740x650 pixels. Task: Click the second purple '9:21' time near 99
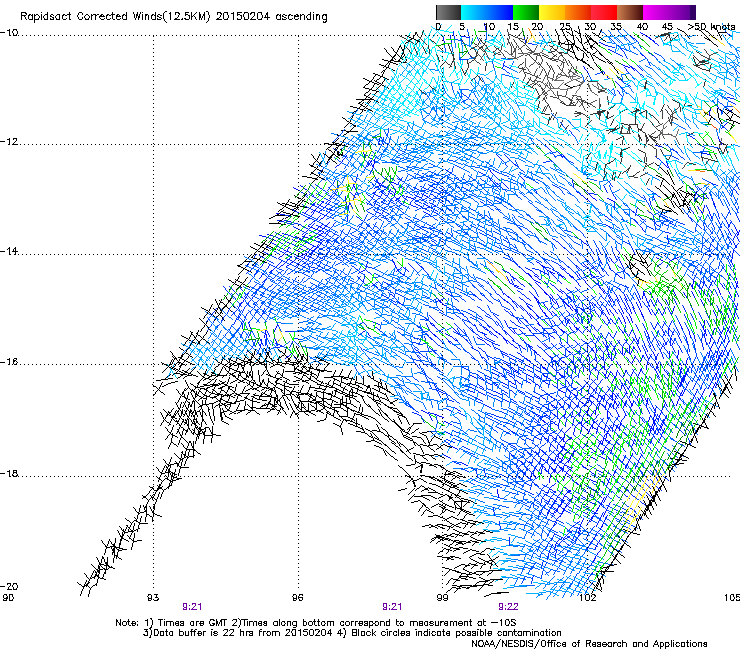click(392, 607)
